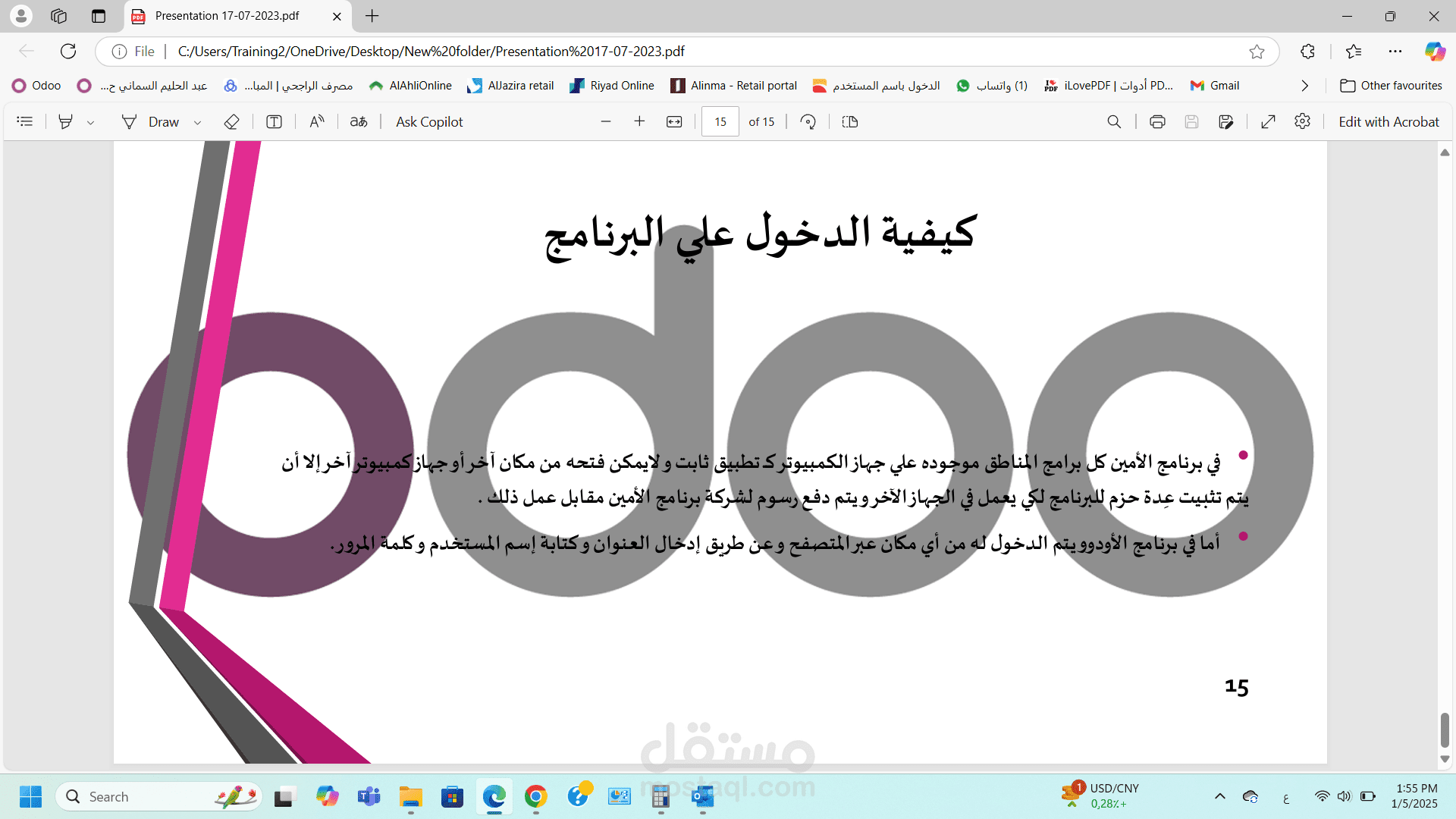The height and width of the screenshot is (819, 1456).
Task: Refresh the page
Action: 68,51
